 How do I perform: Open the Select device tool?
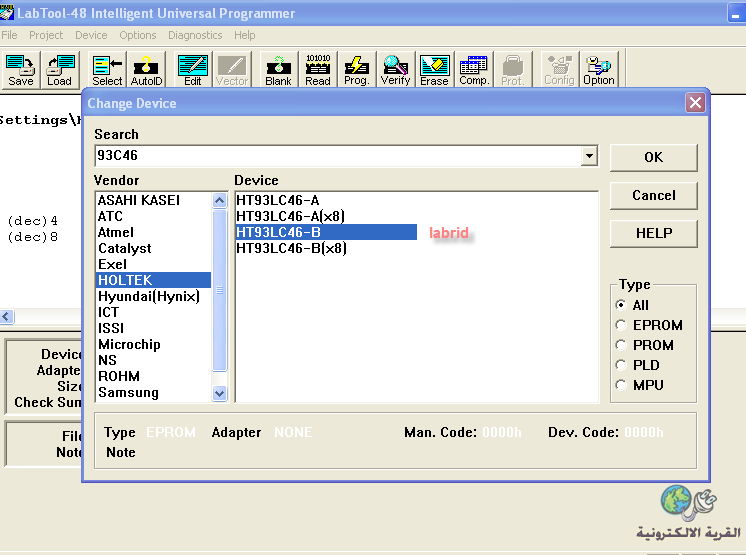coord(107,69)
